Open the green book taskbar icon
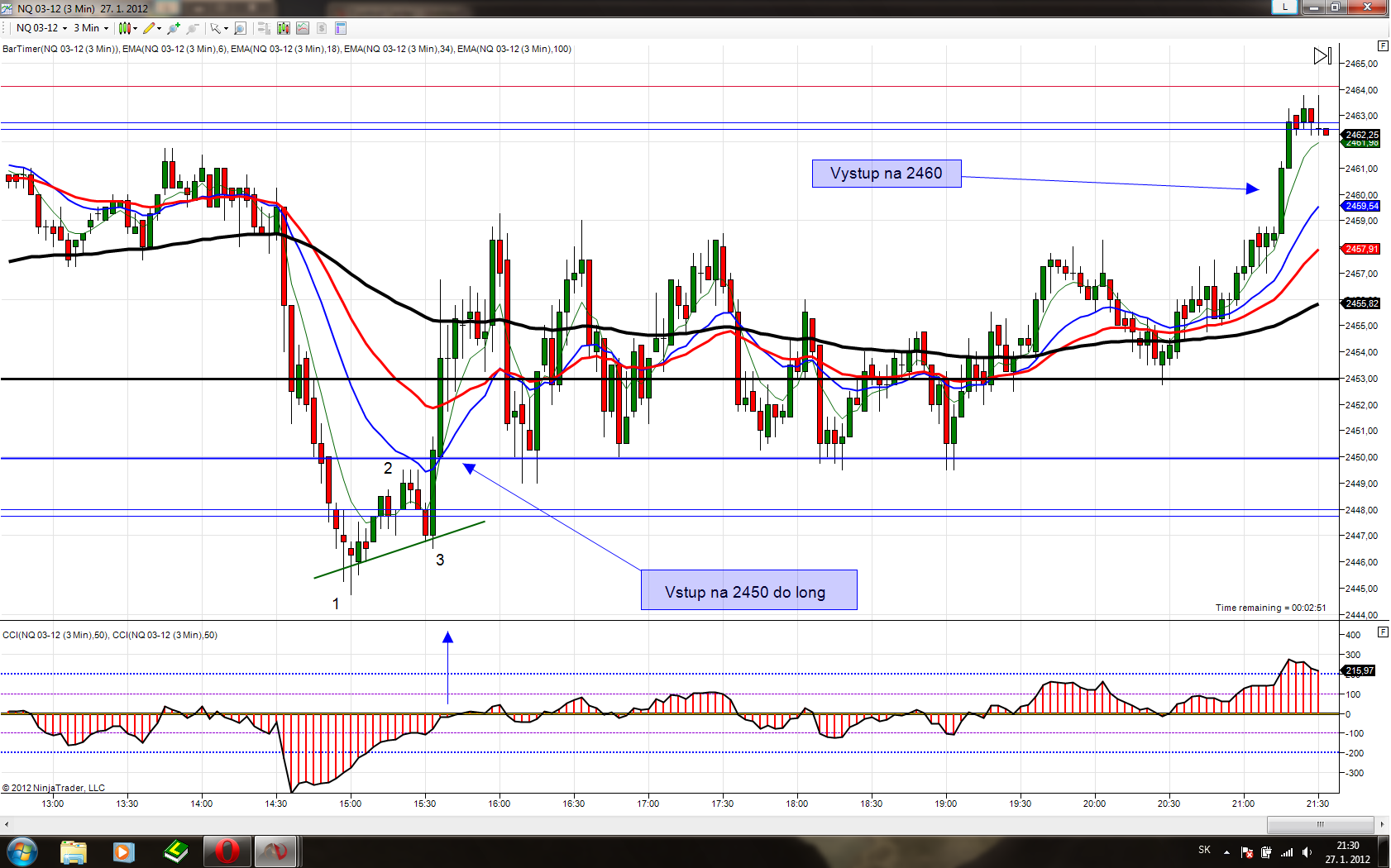 175,851
